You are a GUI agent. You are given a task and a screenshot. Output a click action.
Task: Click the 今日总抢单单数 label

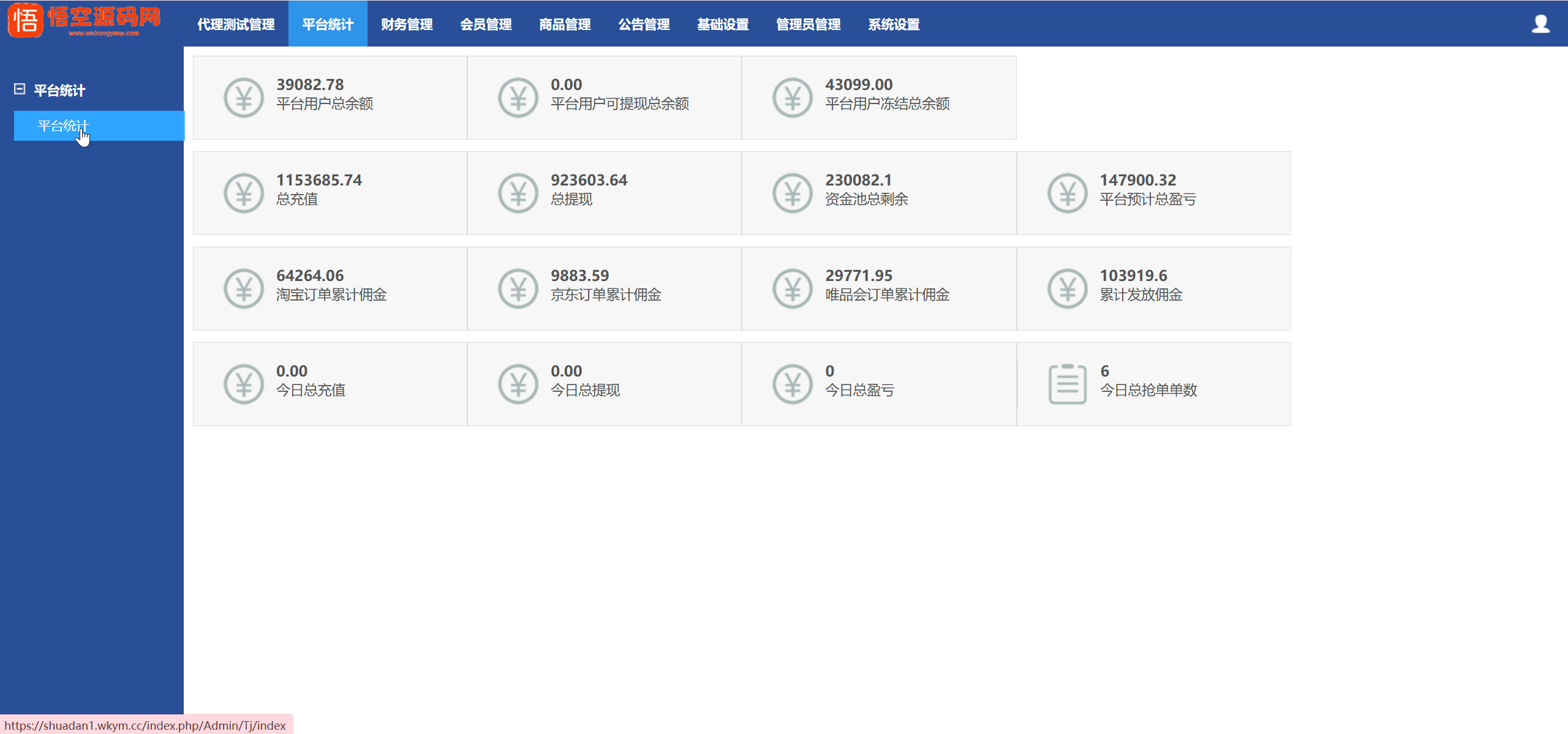point(1148,391)
